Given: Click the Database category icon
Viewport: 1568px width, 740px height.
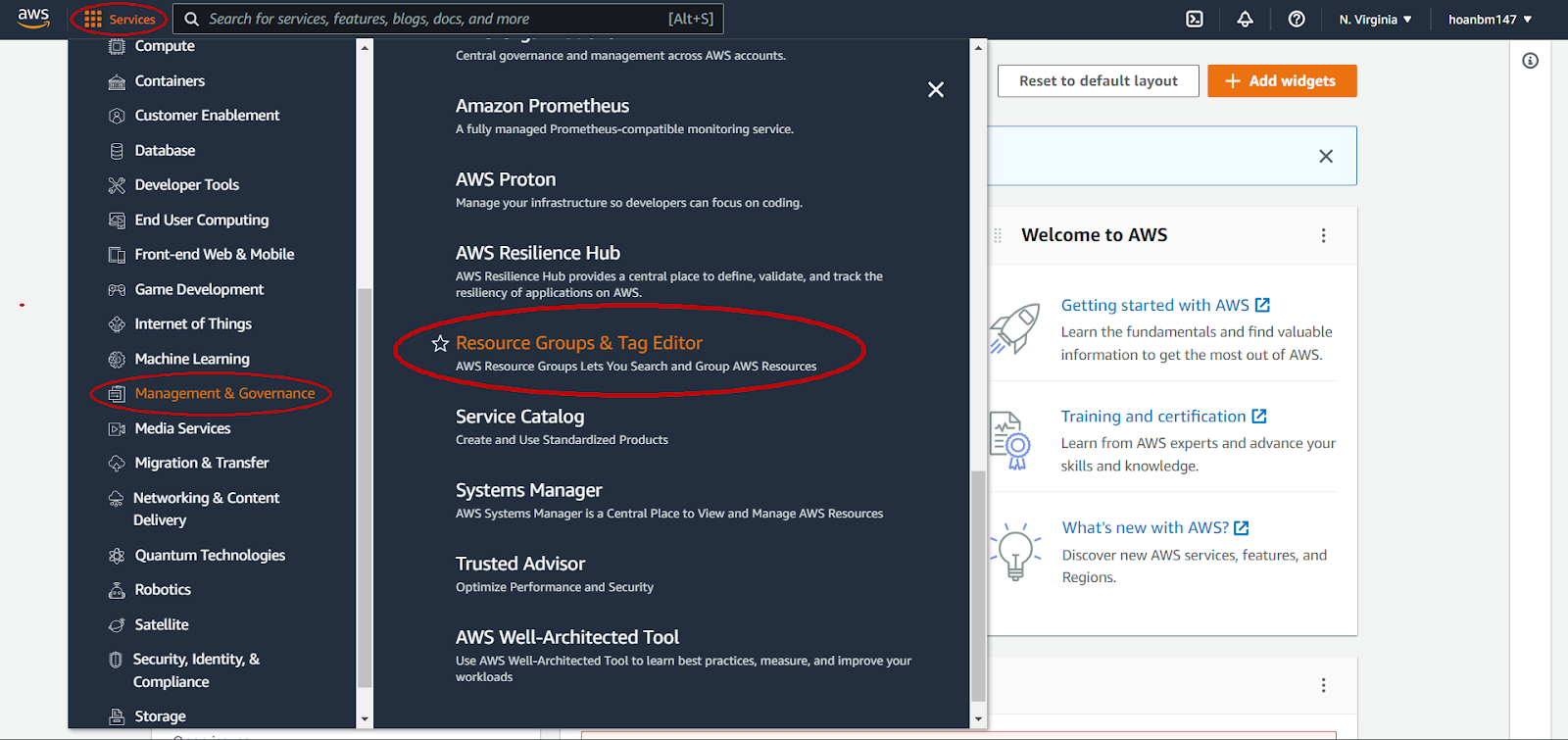Looking at the screenshot, I should [117, 151].
